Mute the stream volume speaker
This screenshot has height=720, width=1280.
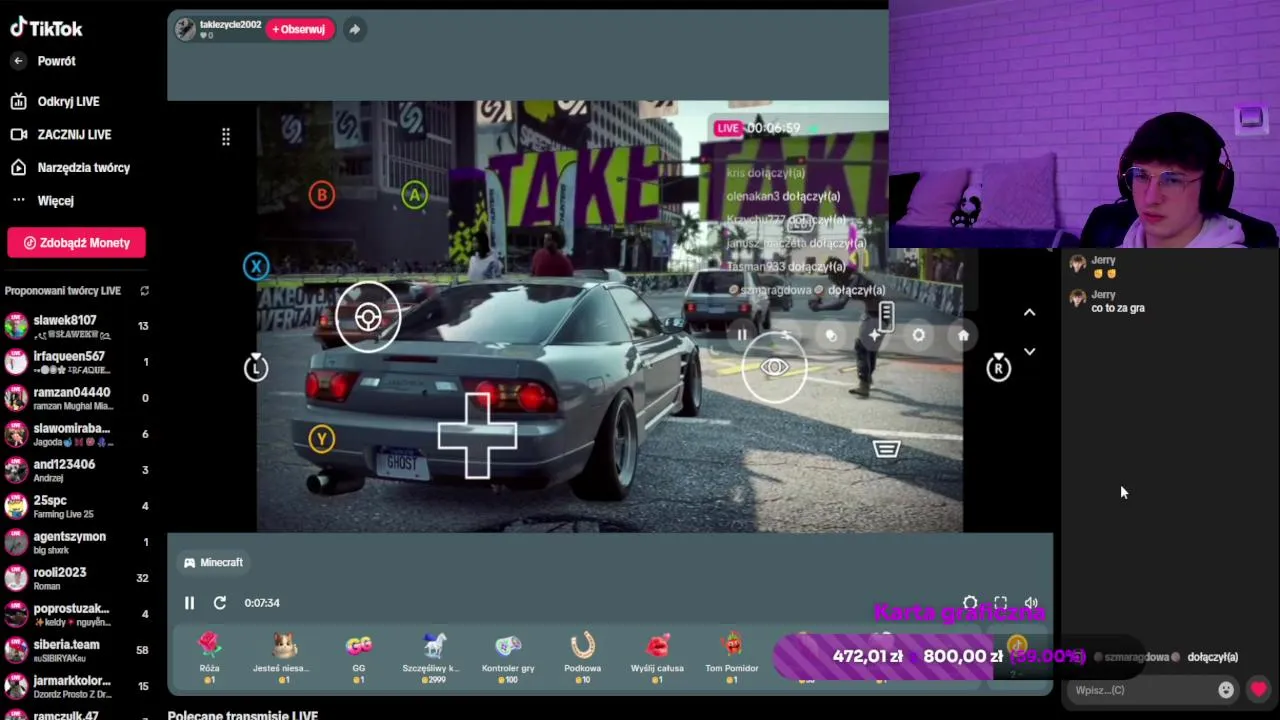pyautogui.click(x=1031, y=603)
